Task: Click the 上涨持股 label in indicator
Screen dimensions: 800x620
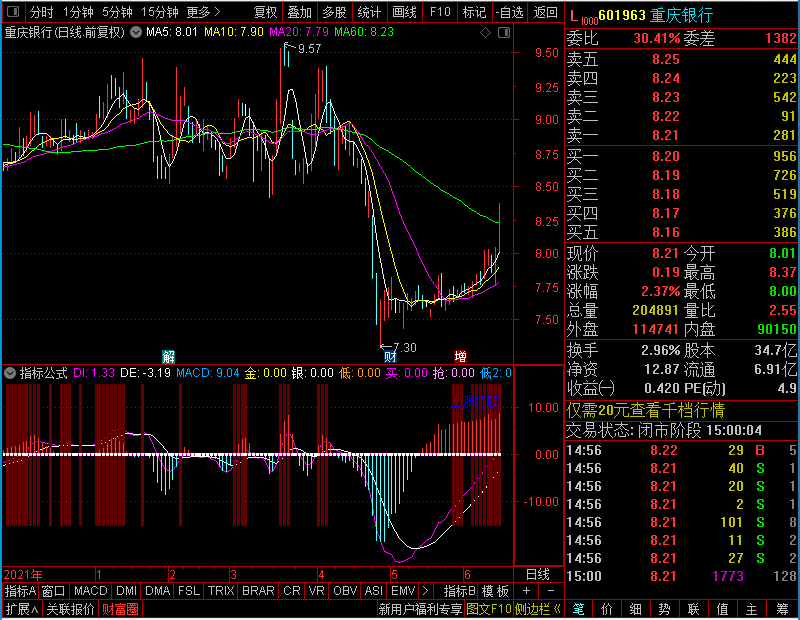Action: click(474, 402)
